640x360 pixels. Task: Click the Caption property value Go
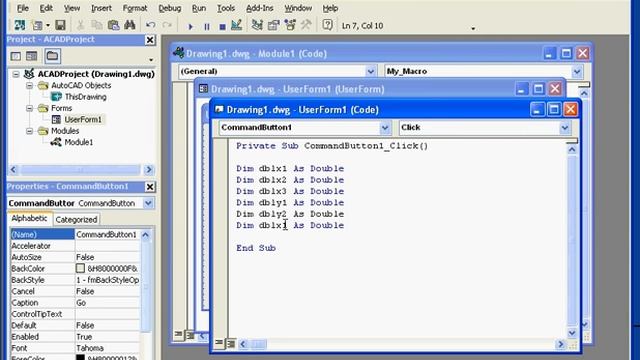(107, 303)
